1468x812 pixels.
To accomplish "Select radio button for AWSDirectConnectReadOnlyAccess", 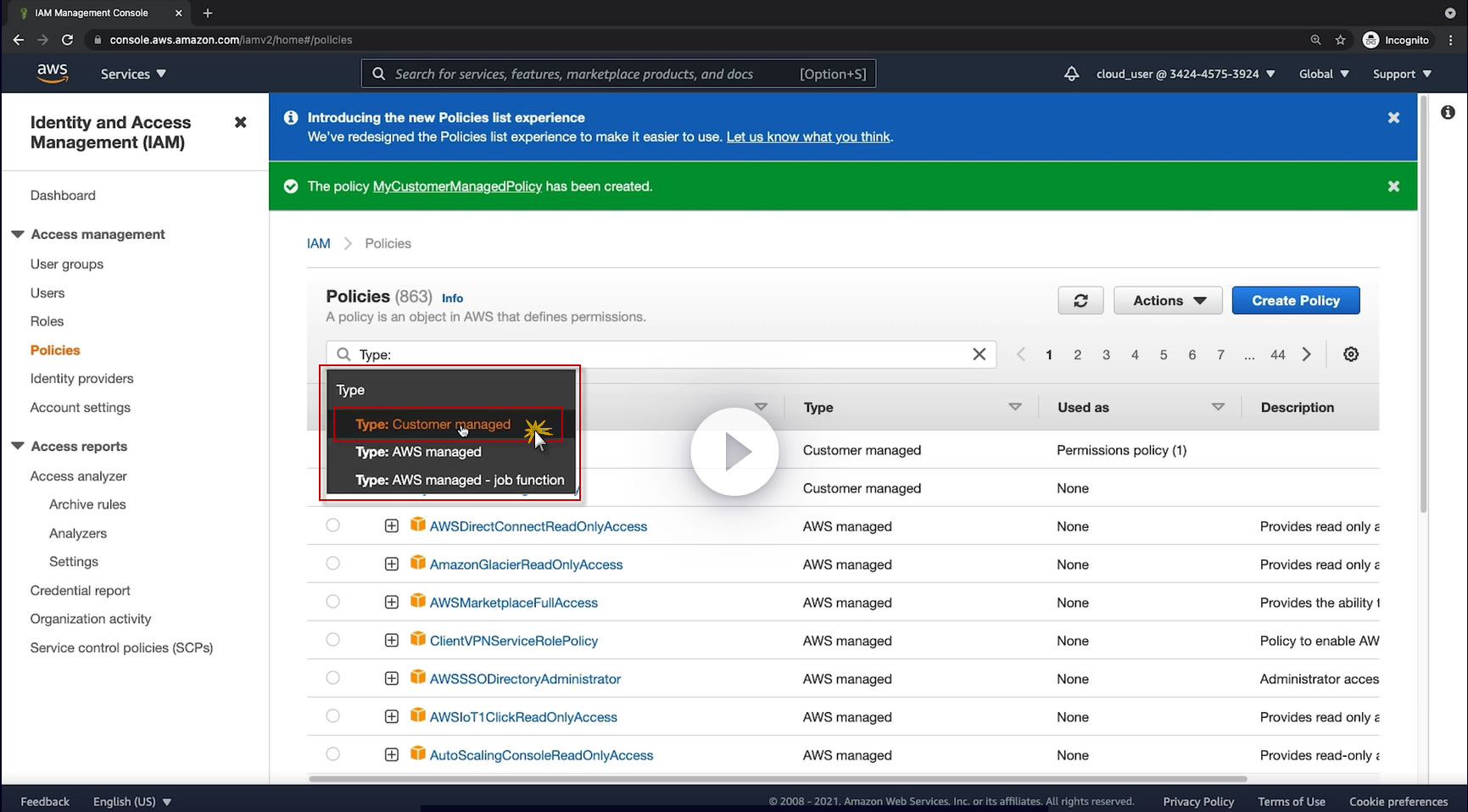I will pos(333,526).
